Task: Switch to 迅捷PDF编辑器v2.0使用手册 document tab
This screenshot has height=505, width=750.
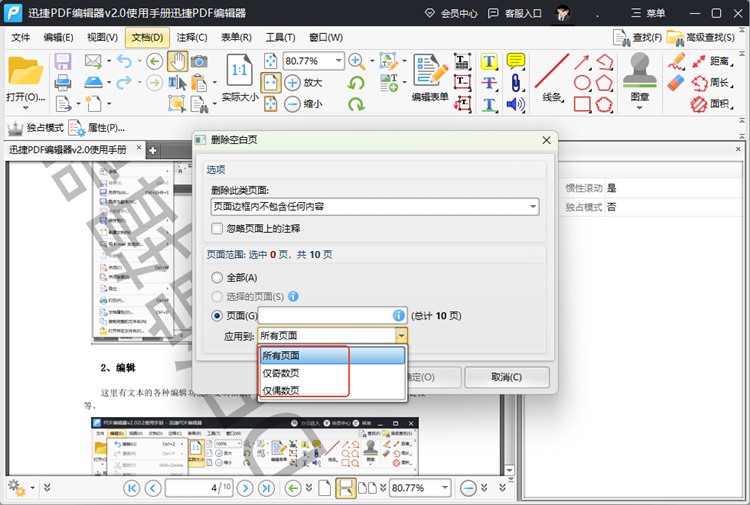Action: pyautogui.click(x=68, y=150)
